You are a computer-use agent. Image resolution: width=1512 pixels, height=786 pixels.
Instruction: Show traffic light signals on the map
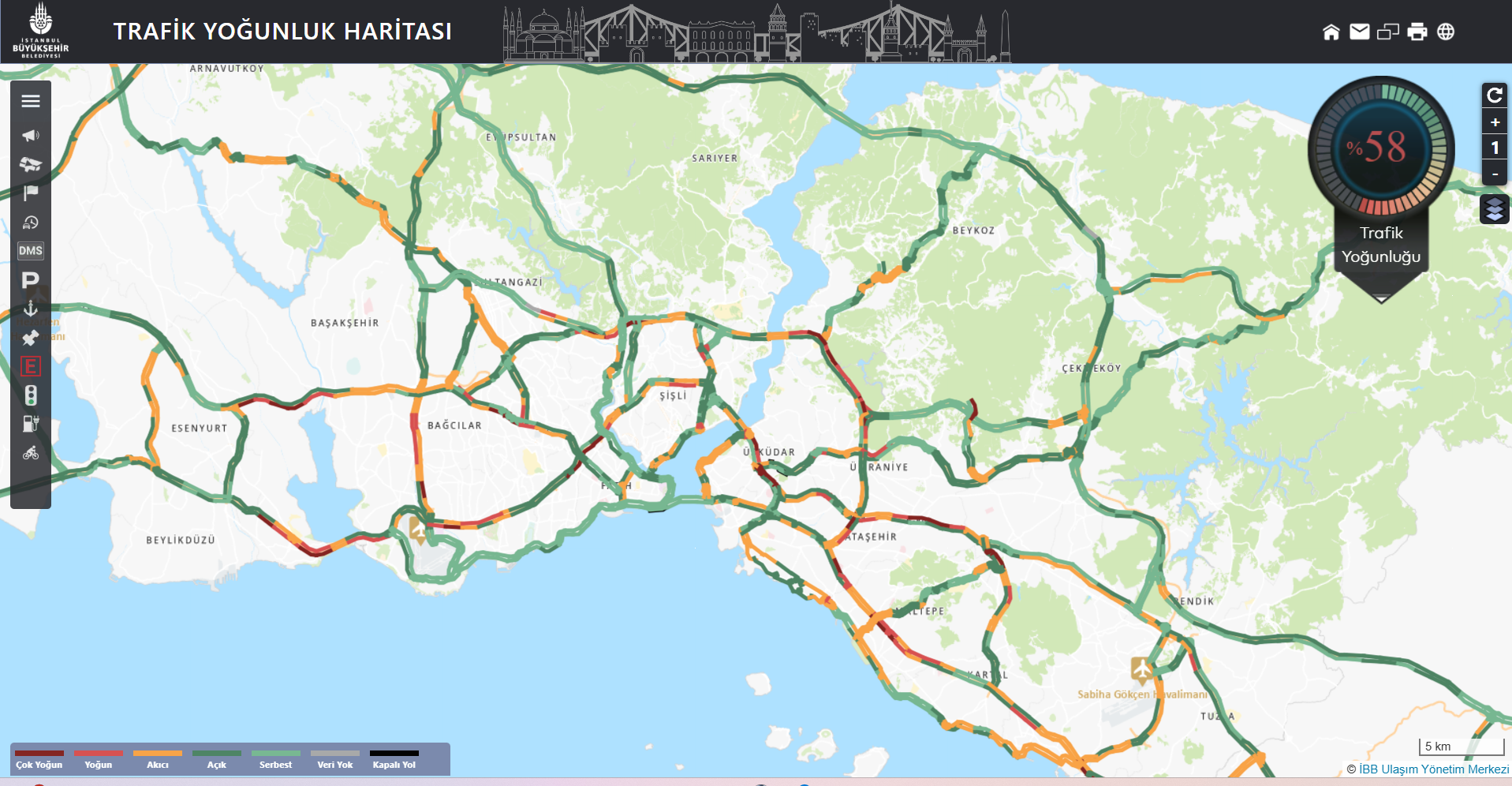pos(31,395)
